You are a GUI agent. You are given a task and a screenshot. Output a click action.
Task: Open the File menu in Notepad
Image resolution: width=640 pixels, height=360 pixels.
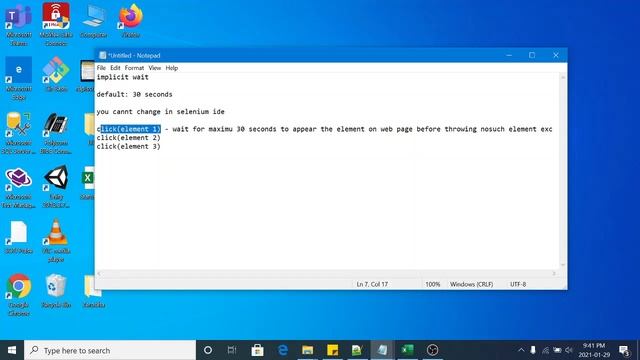[101, 68]
